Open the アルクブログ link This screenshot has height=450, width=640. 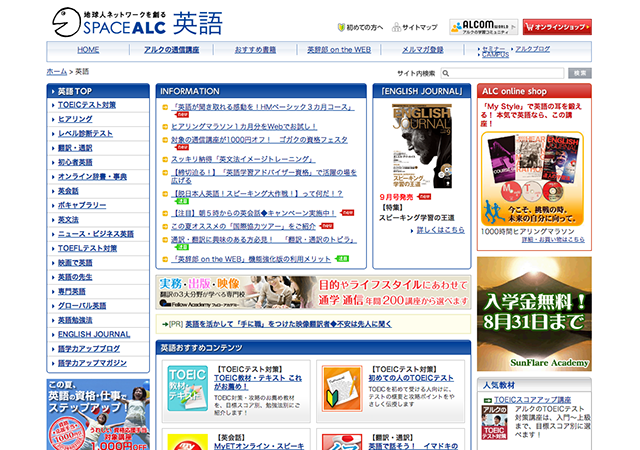tap(532, 49)
